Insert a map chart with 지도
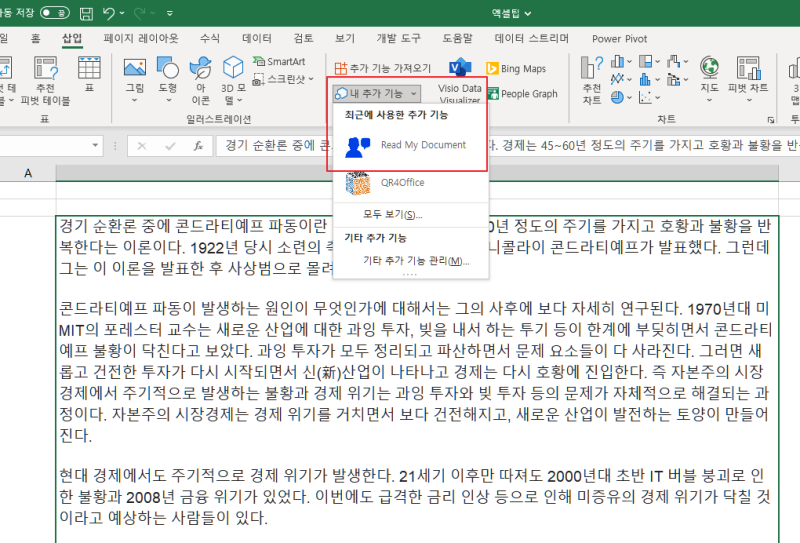Image resolution: width=800 pixels, height=543 pixels. pos(709,80)
